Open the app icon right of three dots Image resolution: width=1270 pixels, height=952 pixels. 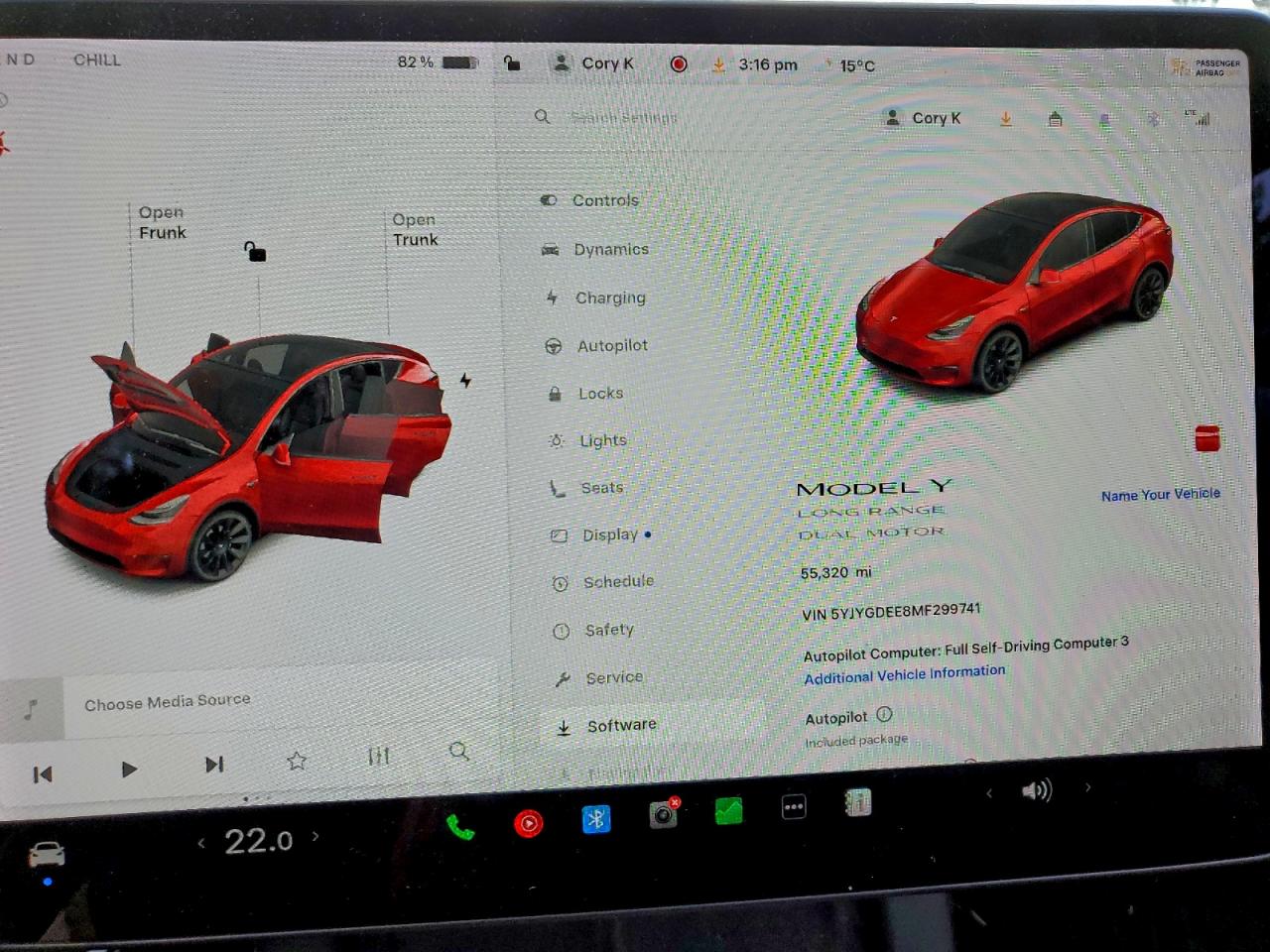857,802
